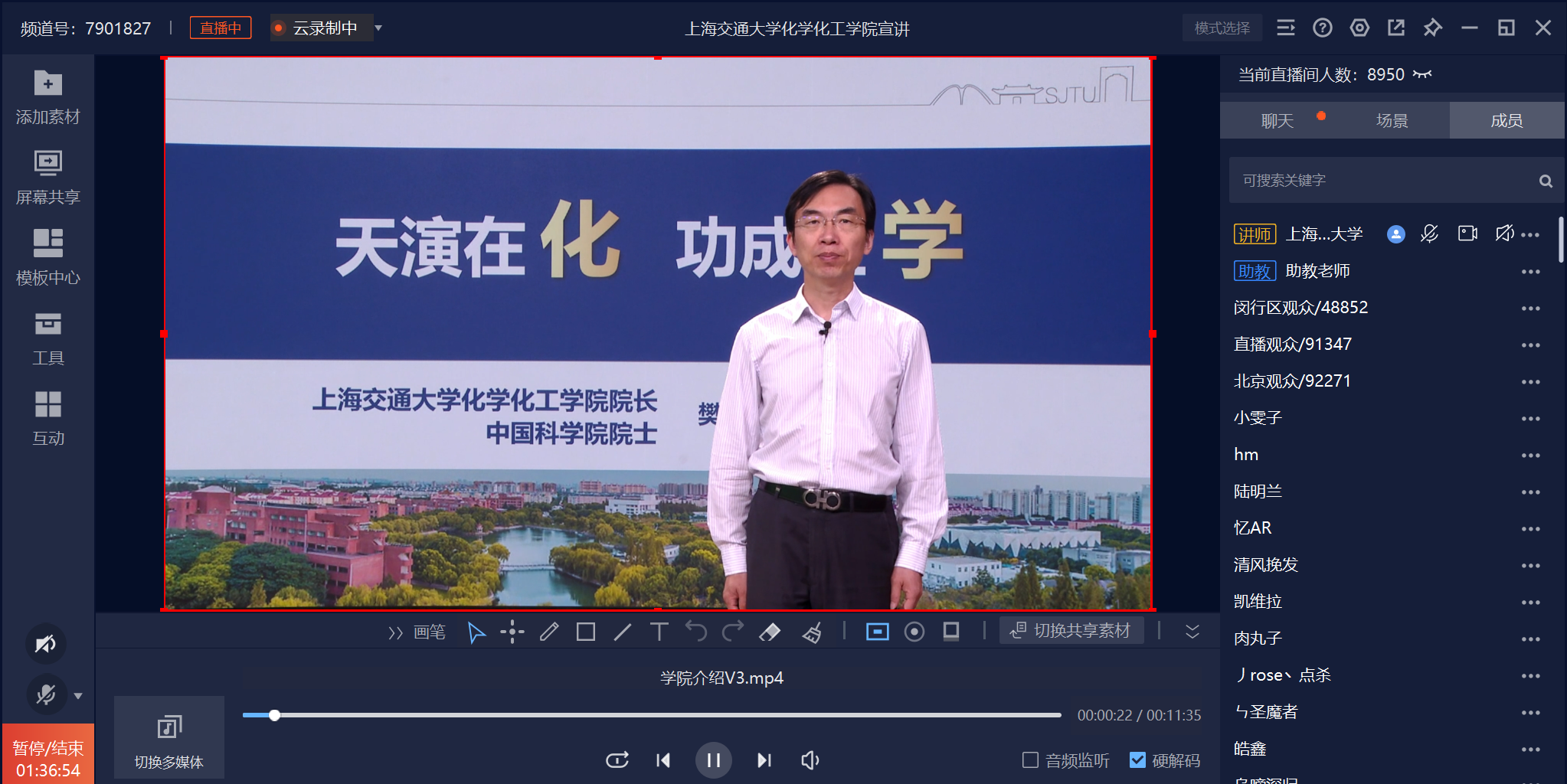This screenshot has height=784, width=1567.
Task: Open the 云录制中 recording dropdown arrow
Action: 378,28
